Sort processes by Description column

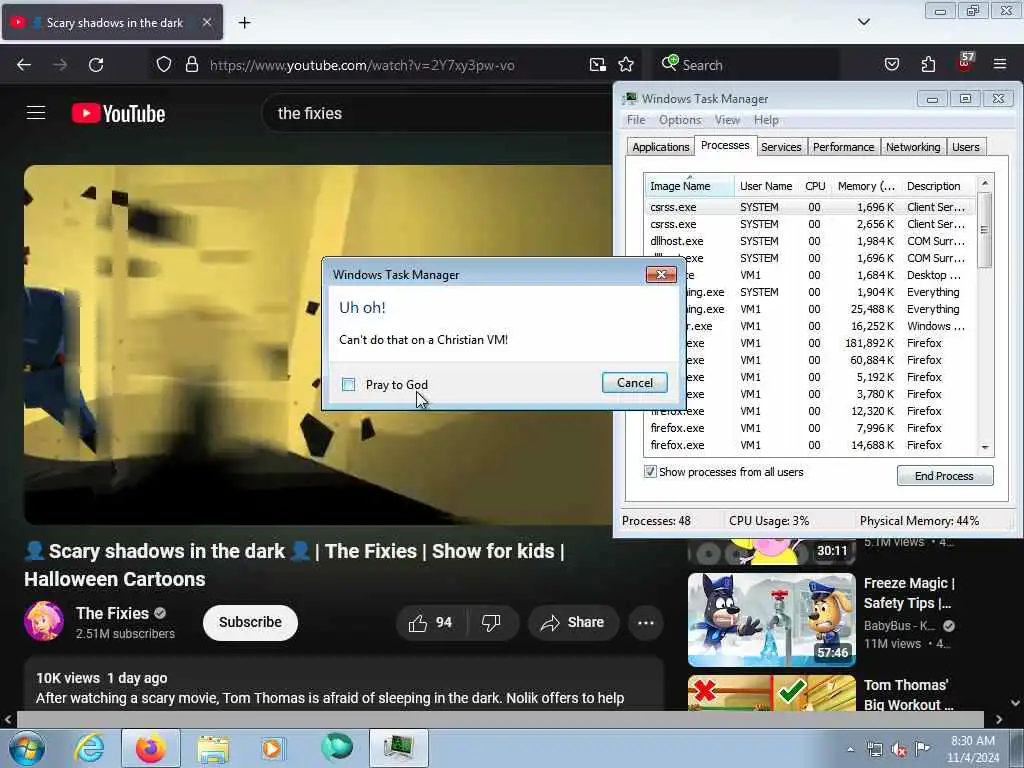pos(938,186)
